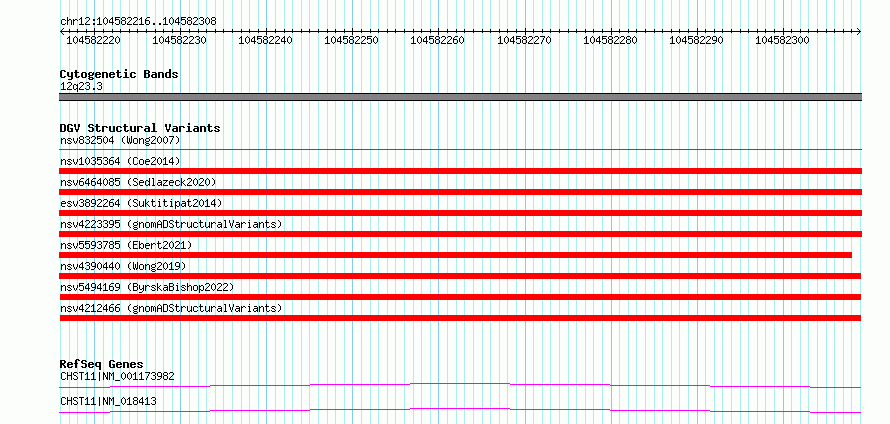
Task: Click the DGV Structural Variants track heading
Action: (140, 128)
